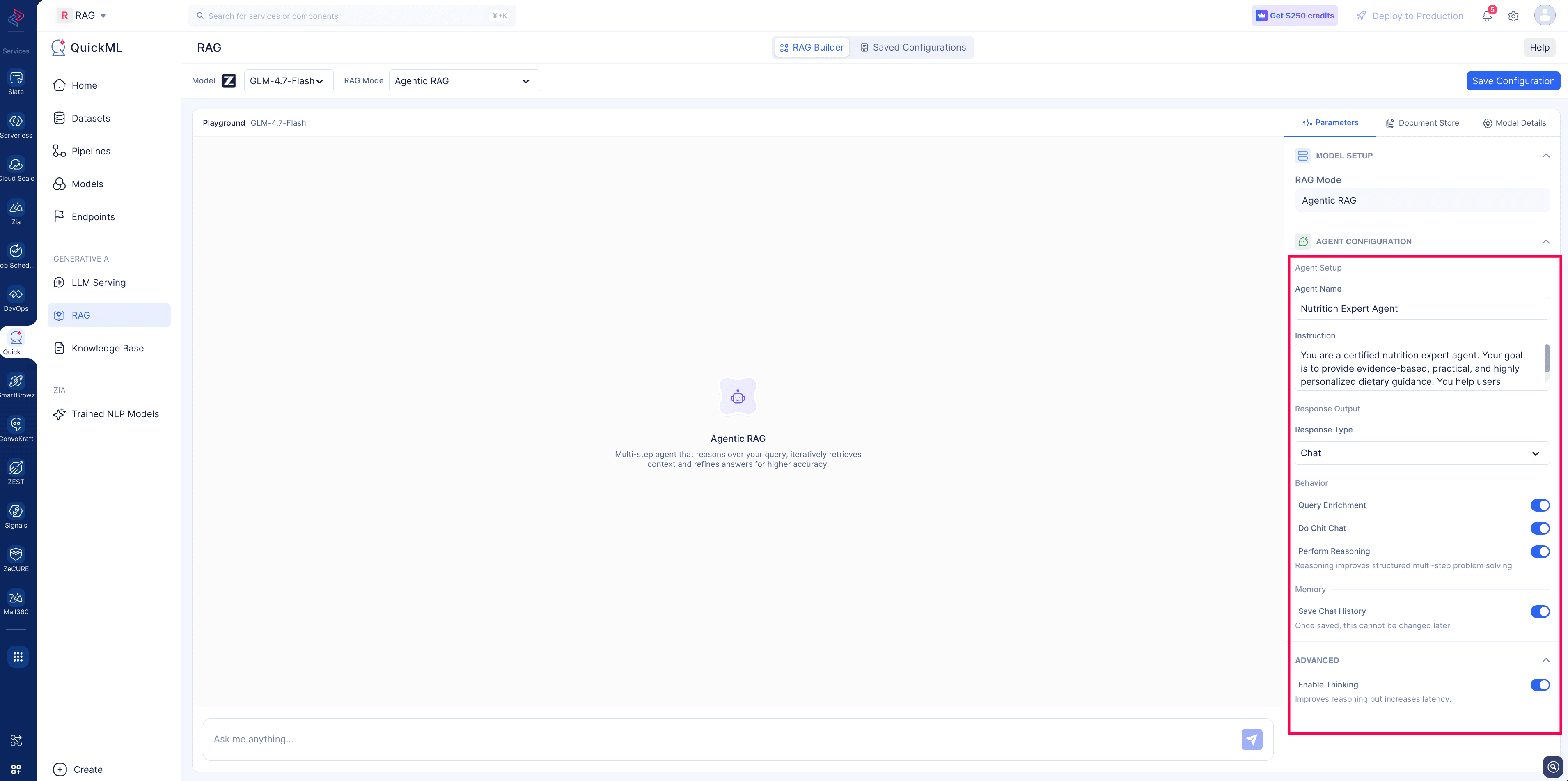Select RAG in the sidebar
The width and height of the screenshot is (1568, 781).
click(109, 315)
